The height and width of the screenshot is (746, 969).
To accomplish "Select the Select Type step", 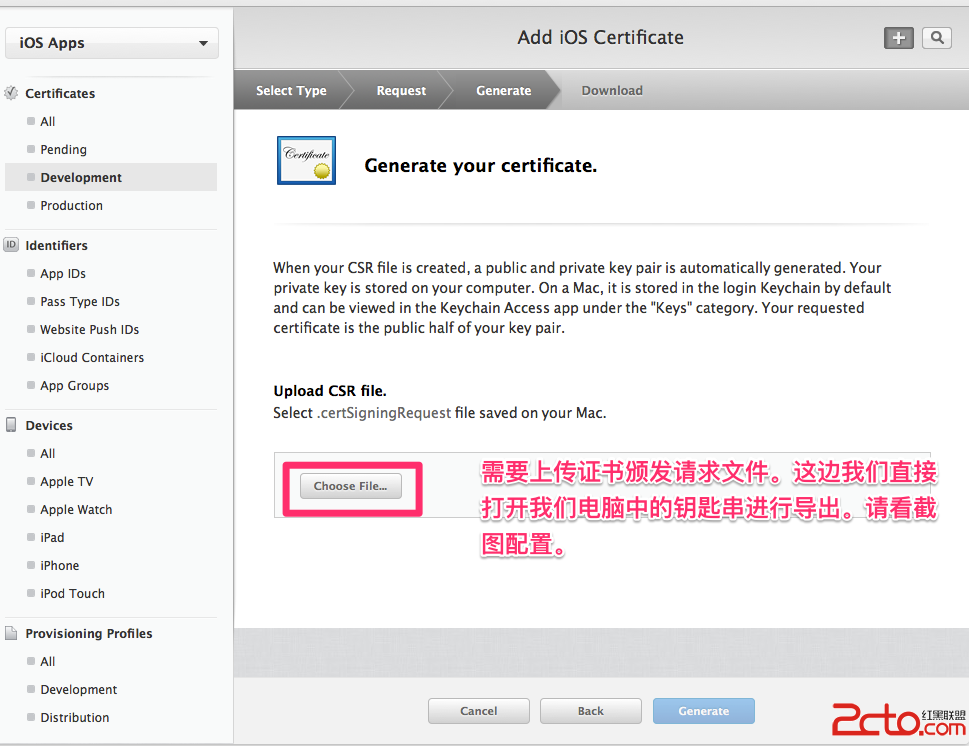I will point(291,90).
